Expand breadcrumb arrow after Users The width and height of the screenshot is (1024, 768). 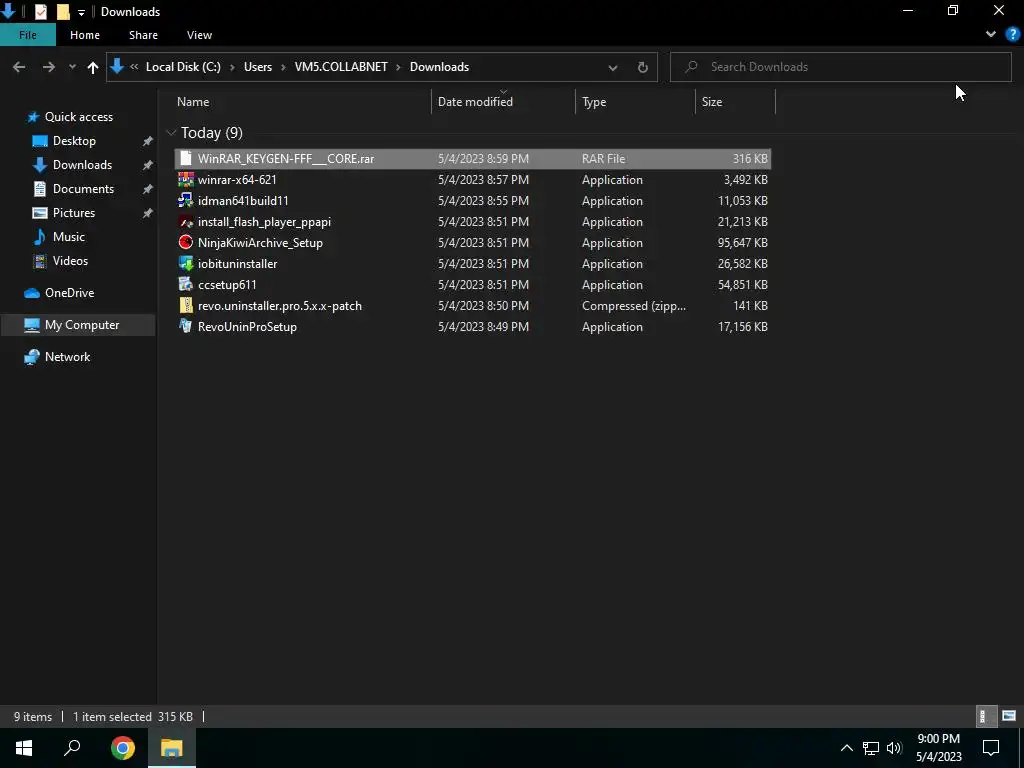(x=283, y=67)
